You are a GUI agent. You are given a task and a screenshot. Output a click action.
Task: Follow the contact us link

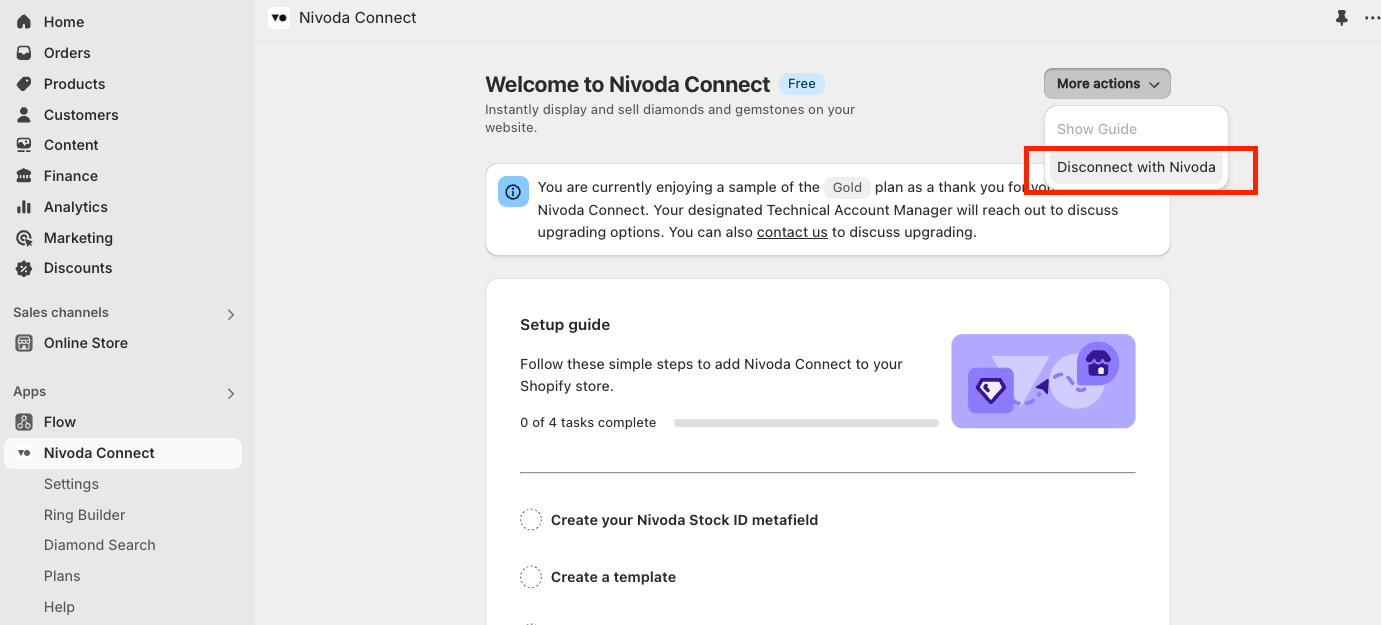(x=792, y=232)
